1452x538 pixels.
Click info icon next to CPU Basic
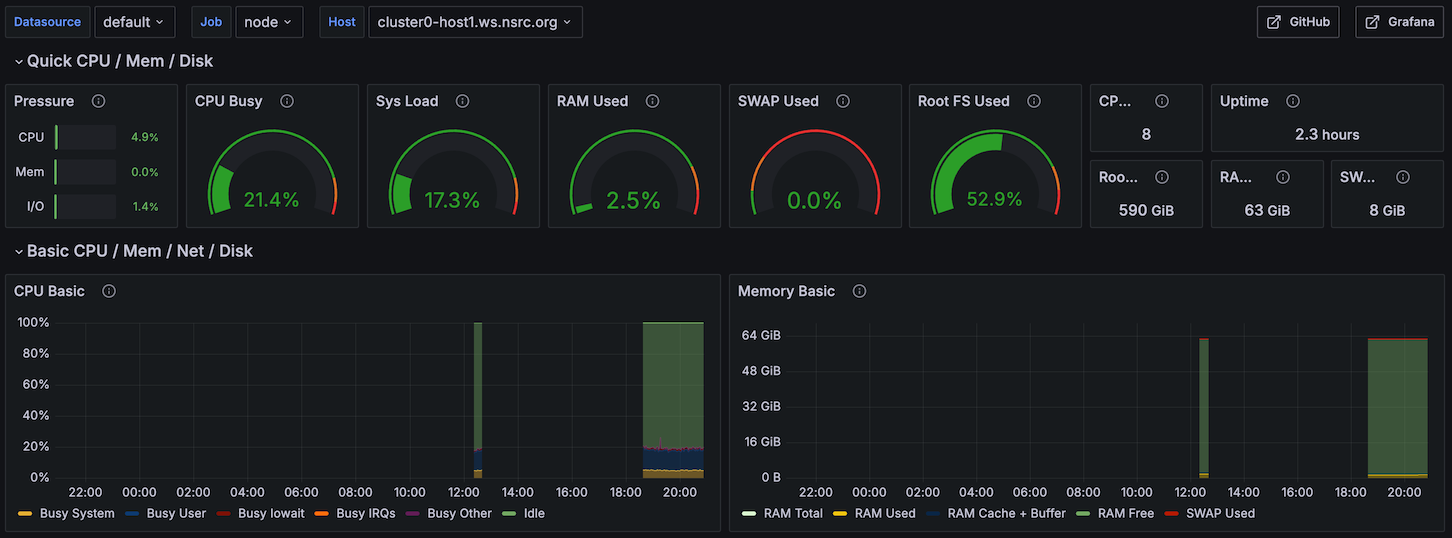109,291
